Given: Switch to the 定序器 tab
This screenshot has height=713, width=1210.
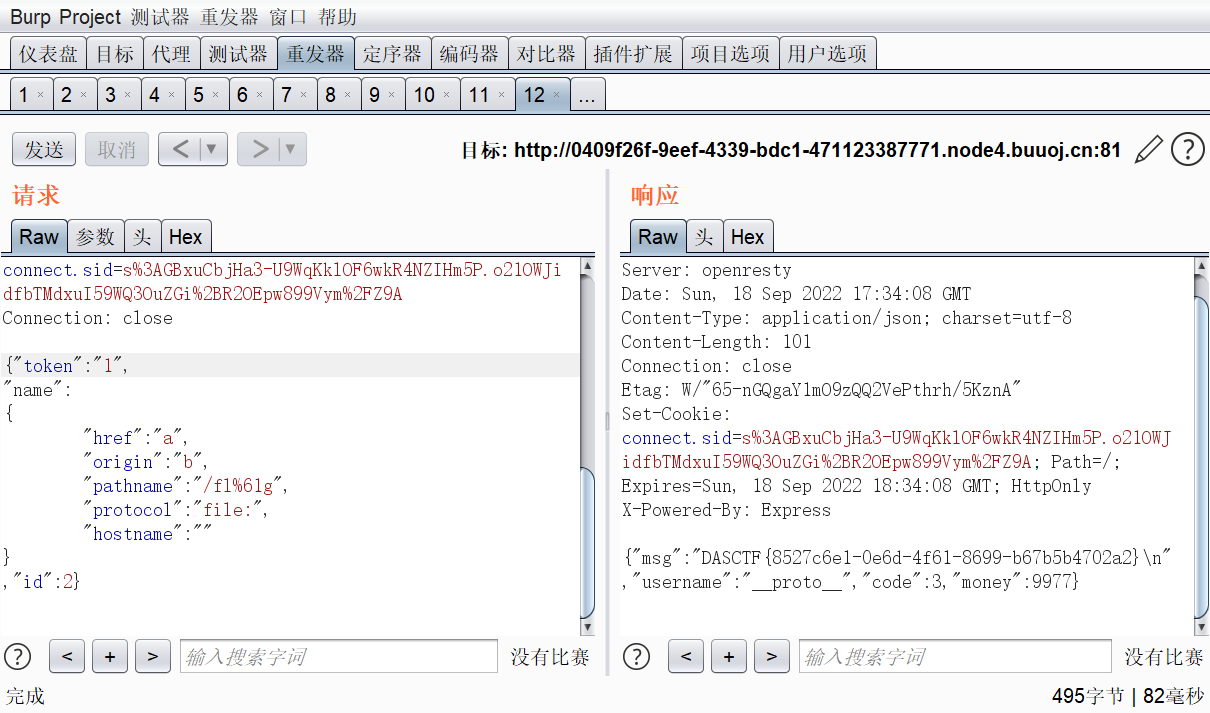Looking at the screenshot, I should 393,54.
